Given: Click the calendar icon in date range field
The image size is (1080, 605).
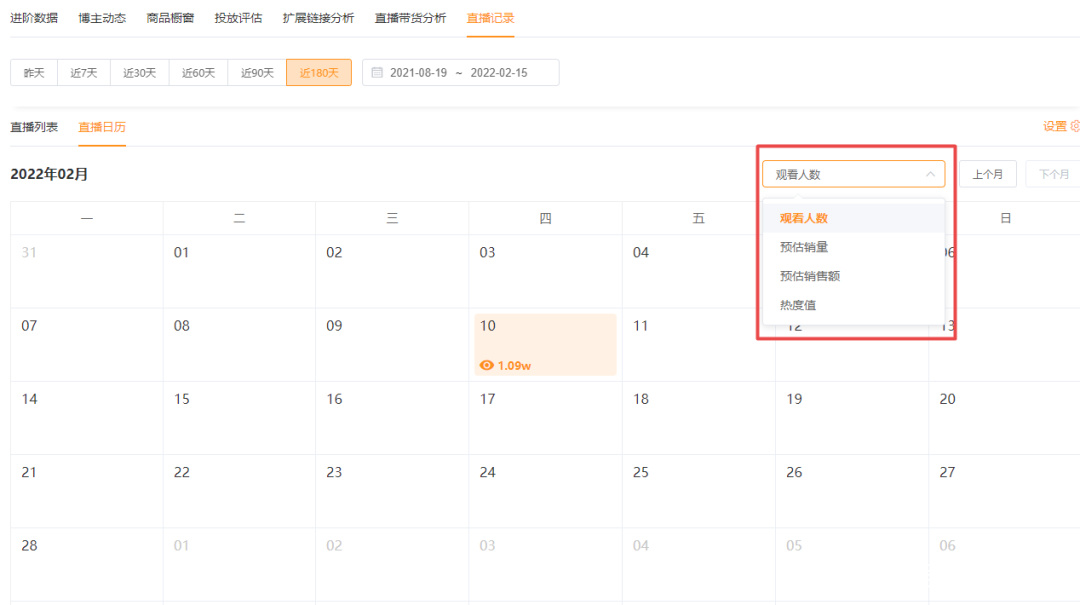Looking at the screenshot, I should [377, 73].
